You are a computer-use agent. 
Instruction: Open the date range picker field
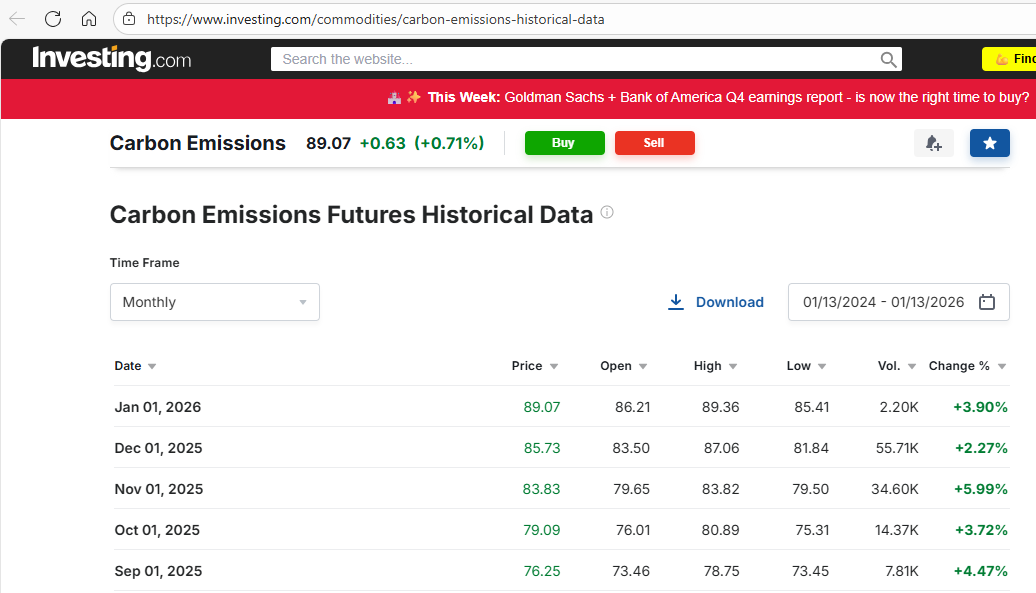coord(884,302)
